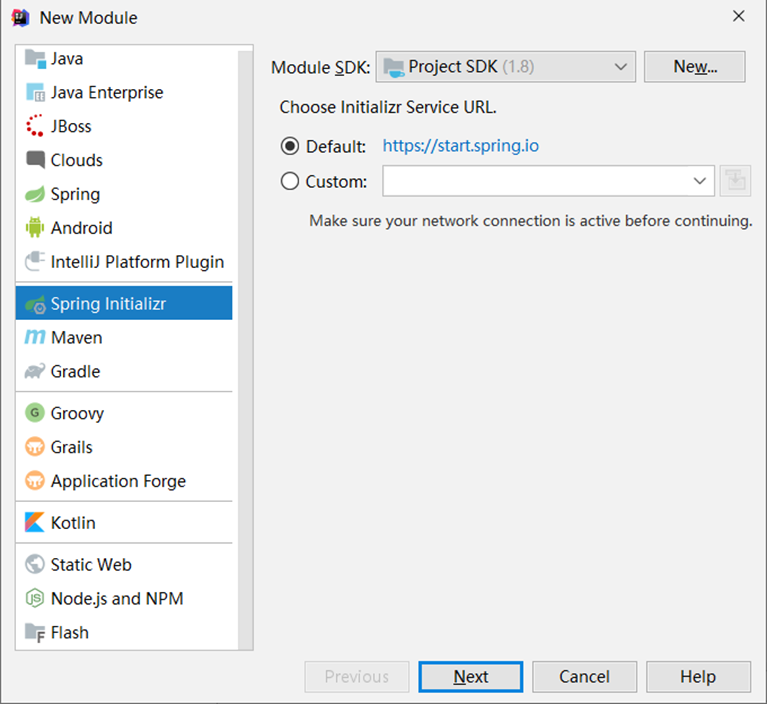The height and width of the screenshot is (704, 767).
Task: Click the Spring leaf icon
Action: (35, 194)
